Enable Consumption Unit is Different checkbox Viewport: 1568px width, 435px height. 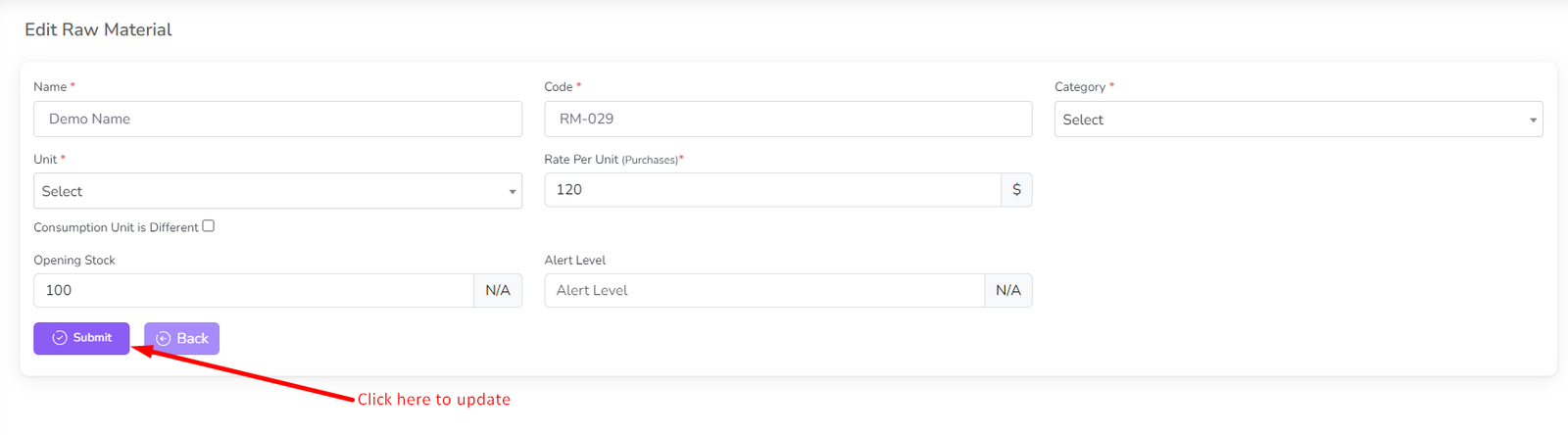coord(208,226)
